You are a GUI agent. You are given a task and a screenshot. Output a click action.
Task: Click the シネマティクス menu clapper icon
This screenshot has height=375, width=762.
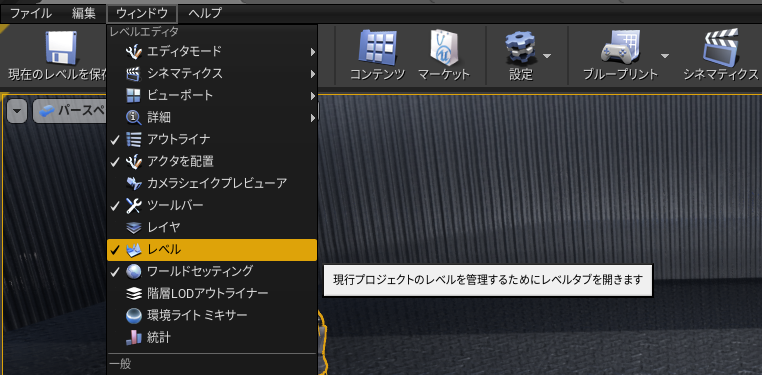click(133, 74)
